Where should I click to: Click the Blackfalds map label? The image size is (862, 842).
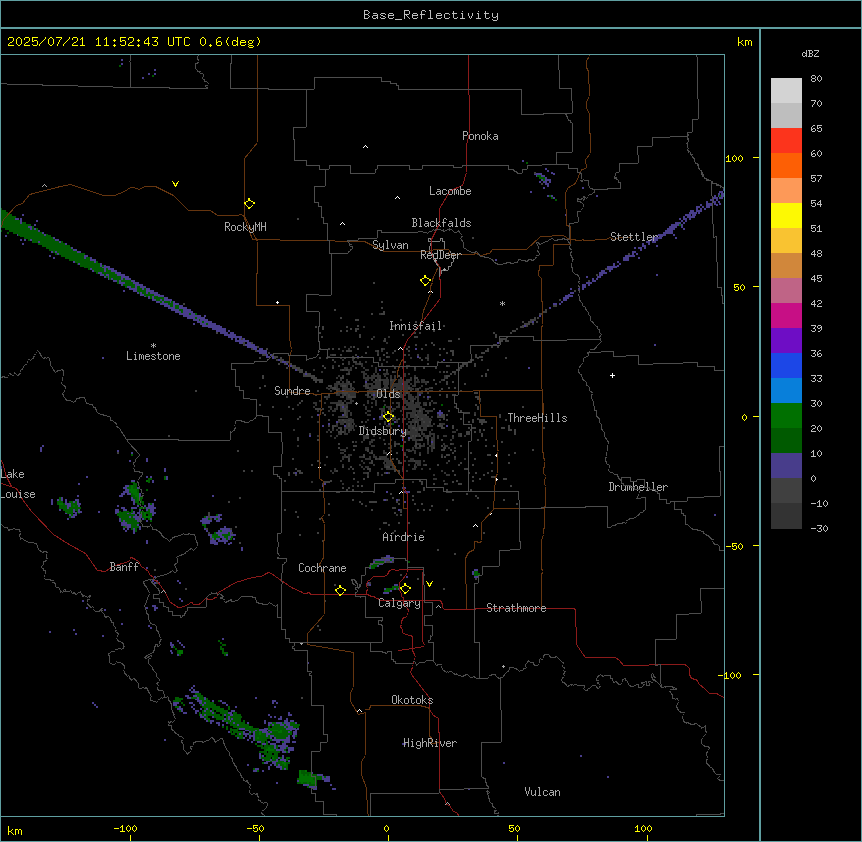coord(441,223)
